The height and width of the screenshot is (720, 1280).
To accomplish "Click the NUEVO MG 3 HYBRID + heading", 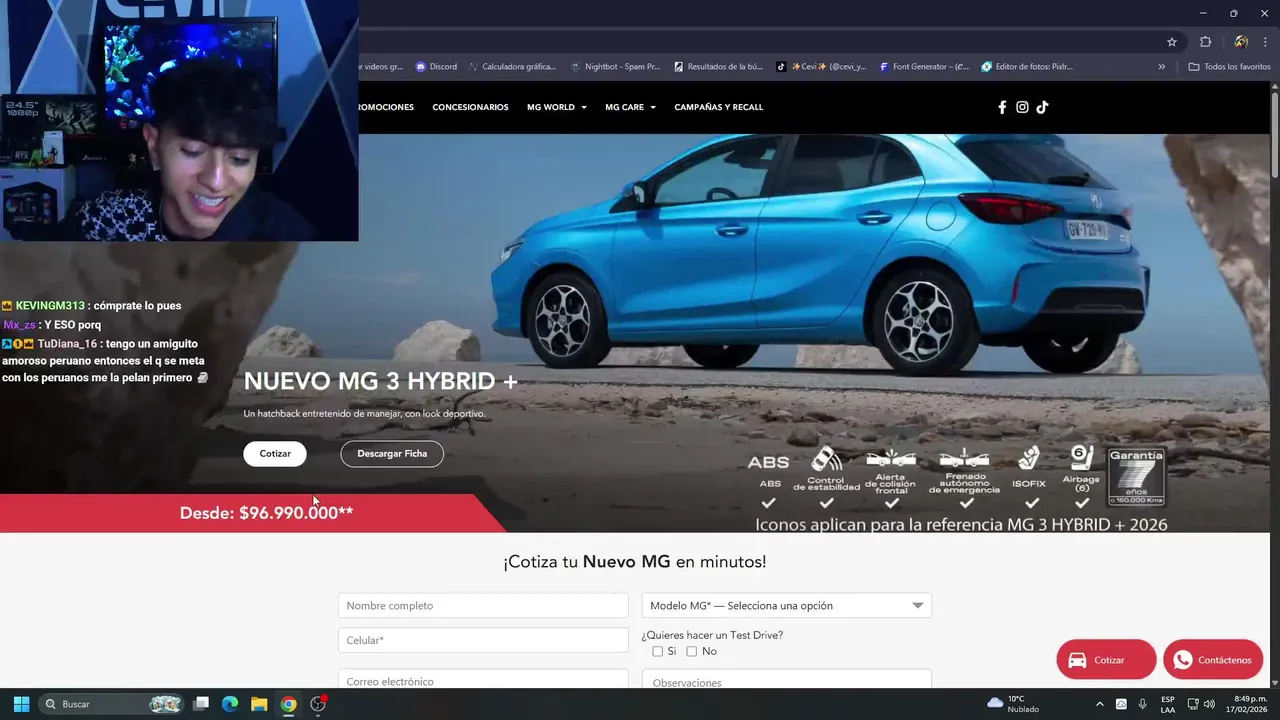I will coord(380,382).
